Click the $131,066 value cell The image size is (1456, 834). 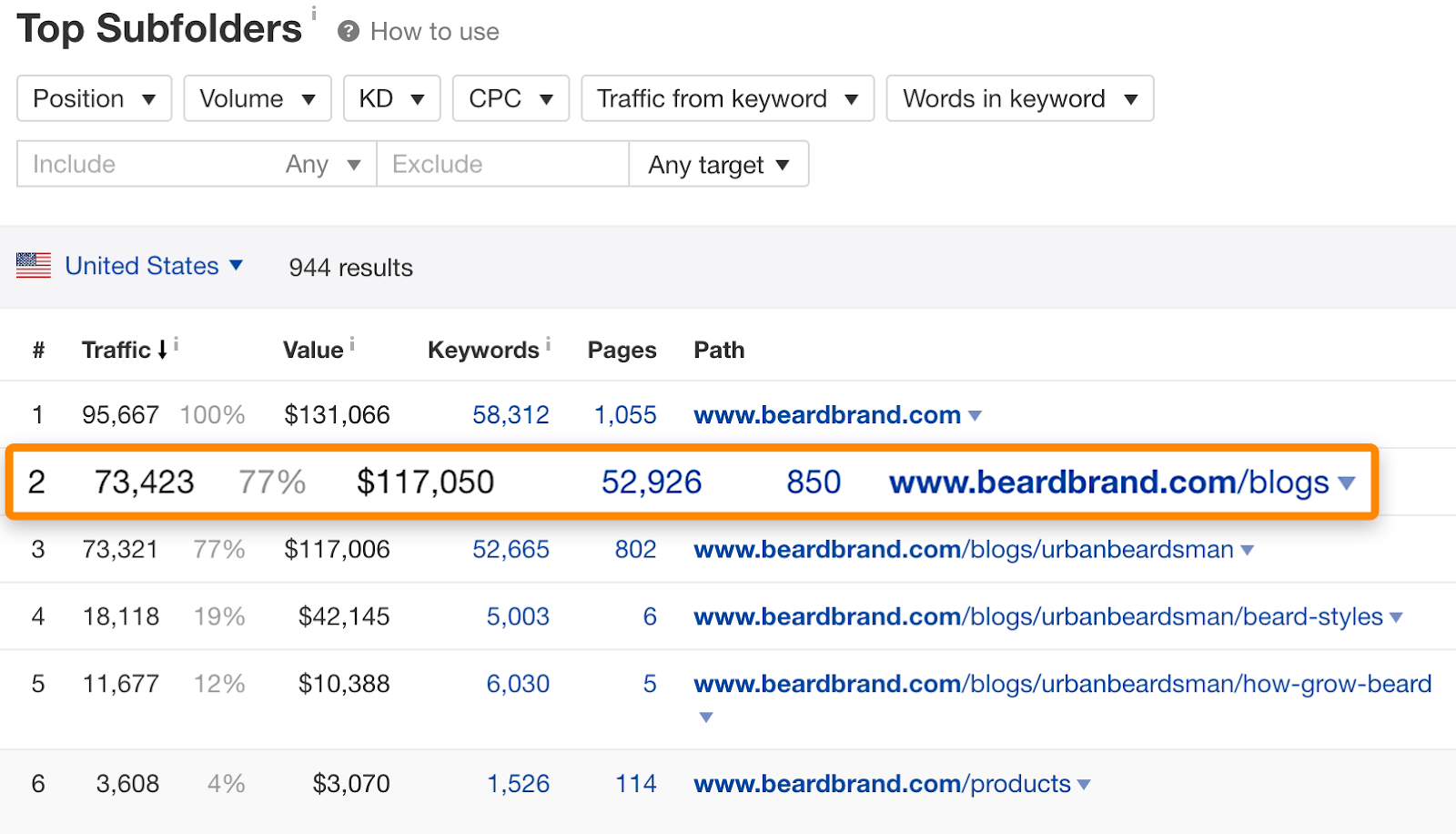(337, 415)
